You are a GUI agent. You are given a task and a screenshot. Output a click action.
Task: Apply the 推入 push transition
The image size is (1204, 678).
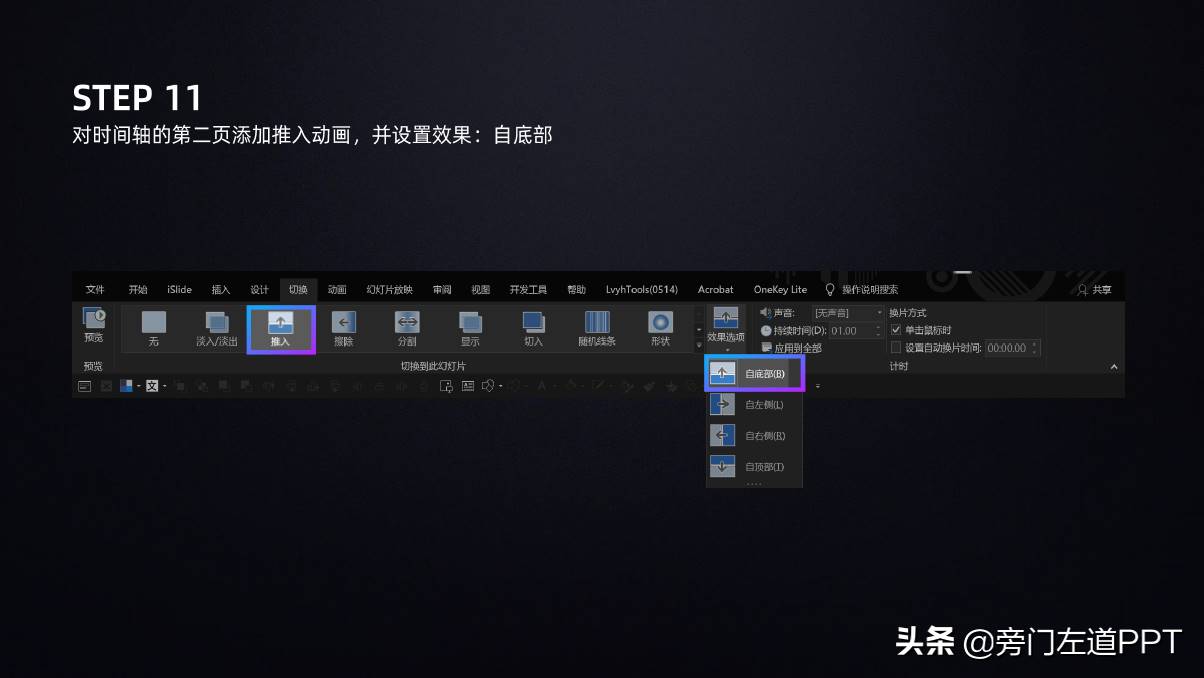pyautogui.click(x=281, y=329)
